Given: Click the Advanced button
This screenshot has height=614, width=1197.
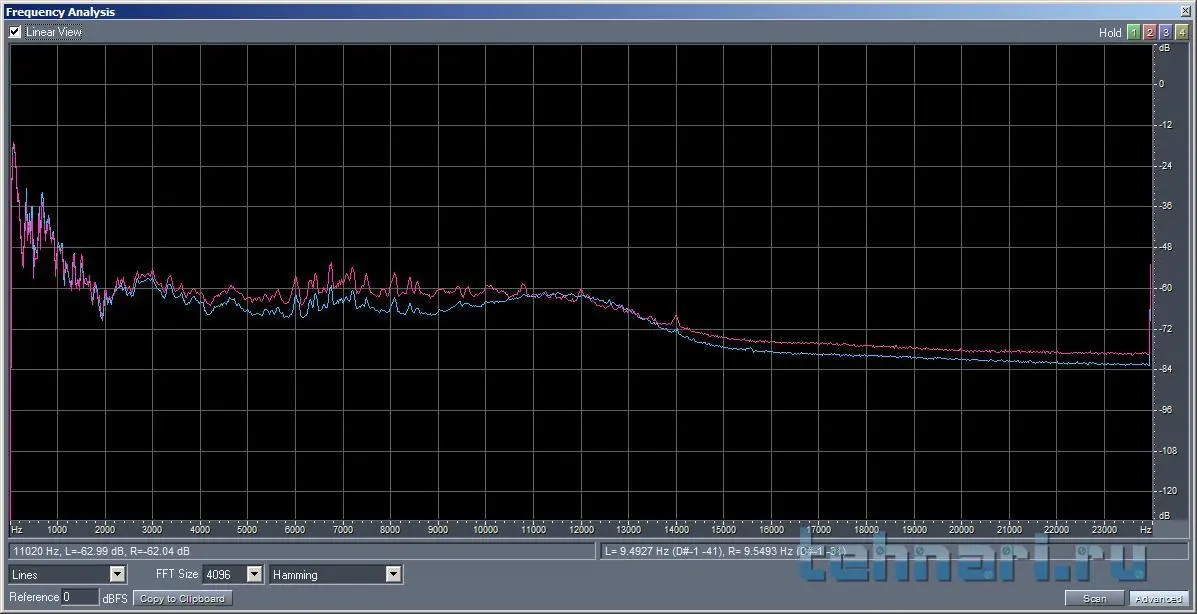Looking at the screenshot, I should pos(1159,598).
